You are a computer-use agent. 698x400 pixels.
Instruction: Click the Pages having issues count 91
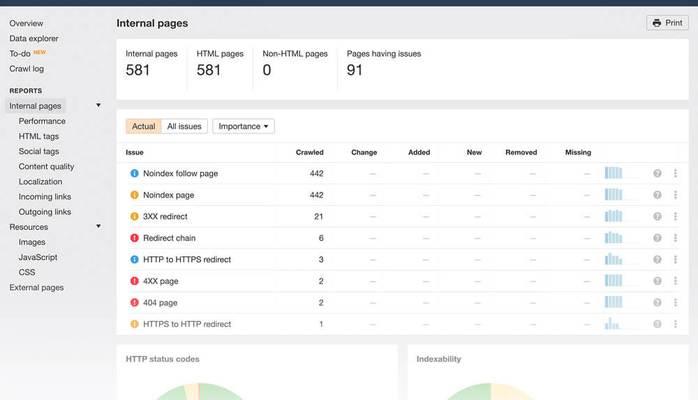click(x=354, y=70)
